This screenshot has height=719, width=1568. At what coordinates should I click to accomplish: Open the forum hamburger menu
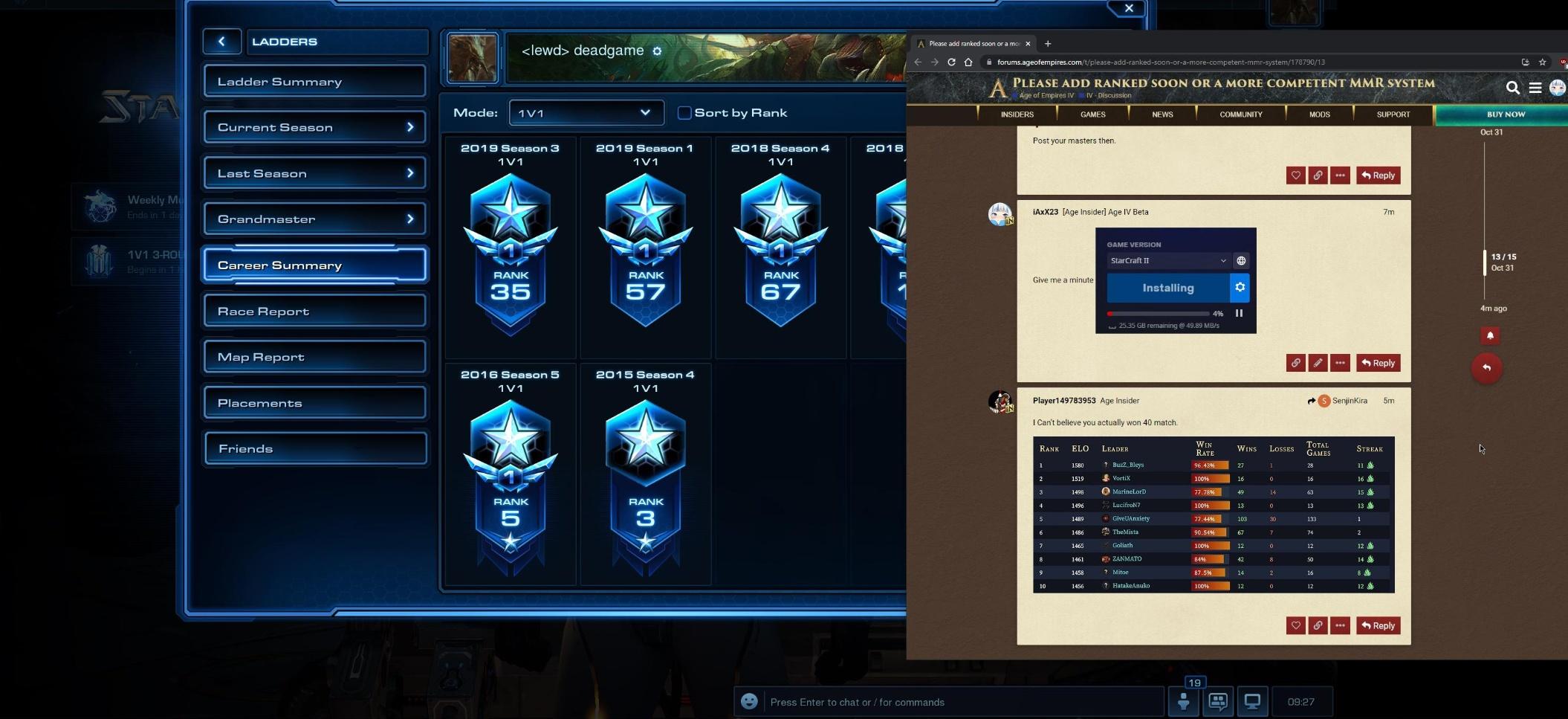[1535, 88]
